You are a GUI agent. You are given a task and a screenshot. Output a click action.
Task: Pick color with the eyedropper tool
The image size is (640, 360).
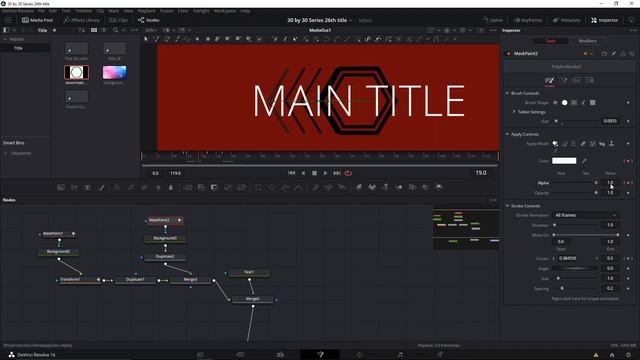click(584, 161)
